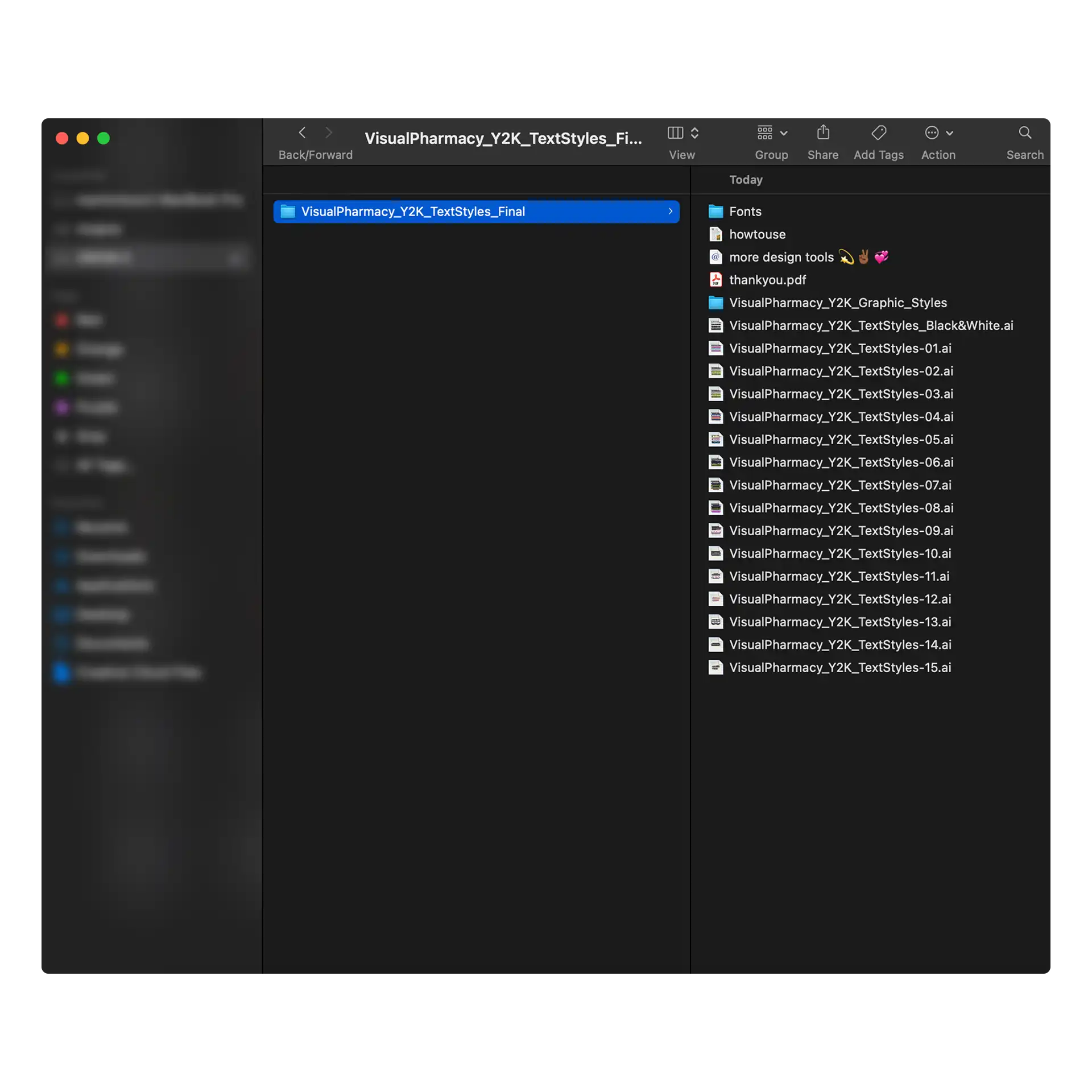Open the Group dropdown arrow
This screenshot has height=1092, width=1092.
pos(784,134)
